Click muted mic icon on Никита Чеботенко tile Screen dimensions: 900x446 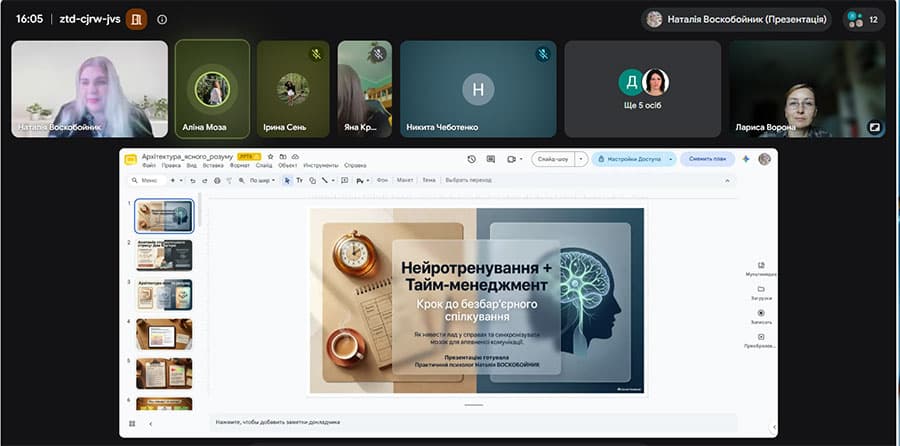[x=542, y=55]
